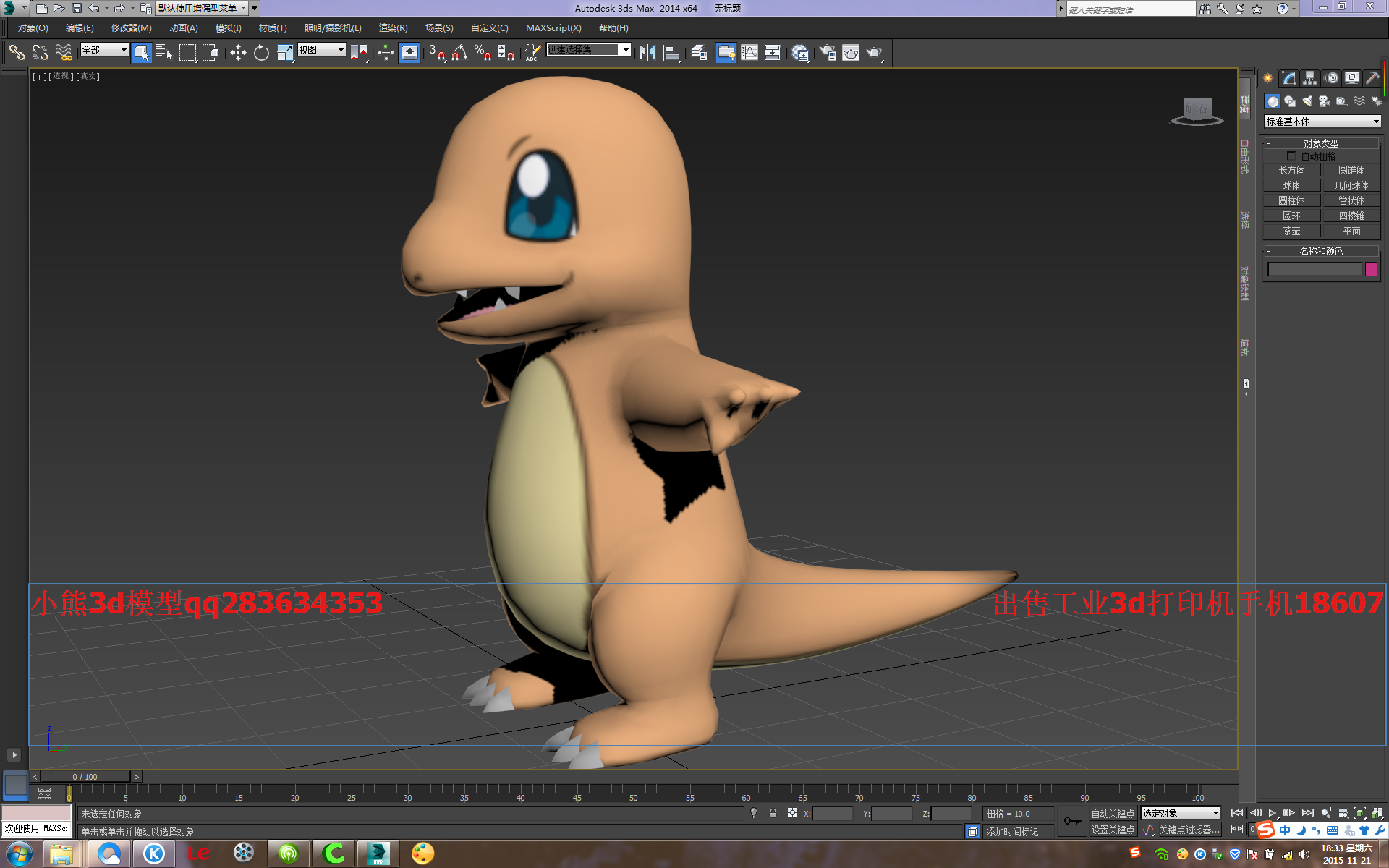The image size is (1389, 868).
Task: Open the named selection sets dropdown
Action: [x=588, y=50]
